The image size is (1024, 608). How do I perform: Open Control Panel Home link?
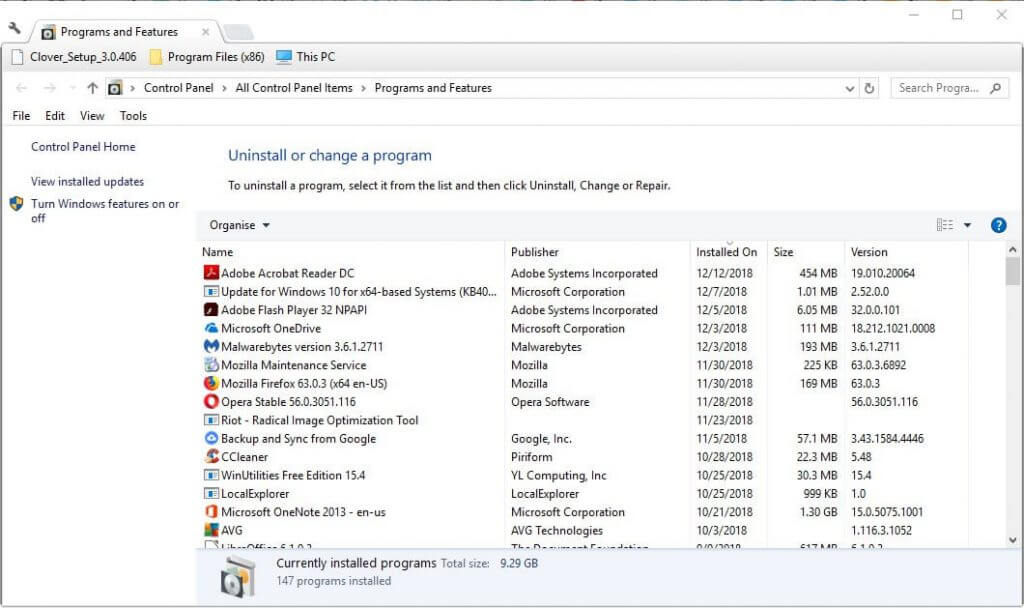tap(83, 147)
